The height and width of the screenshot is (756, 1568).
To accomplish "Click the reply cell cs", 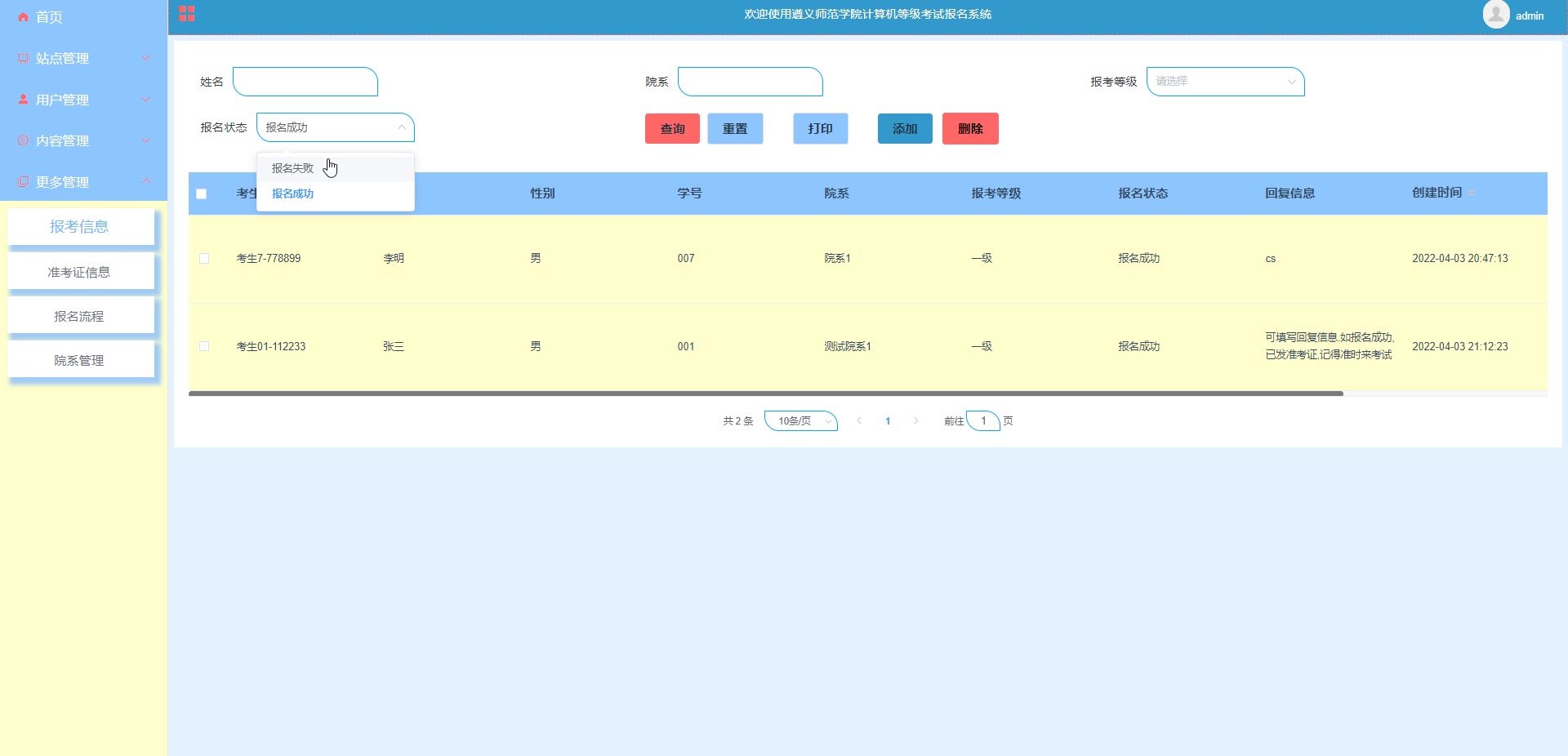I will 1271,259.
